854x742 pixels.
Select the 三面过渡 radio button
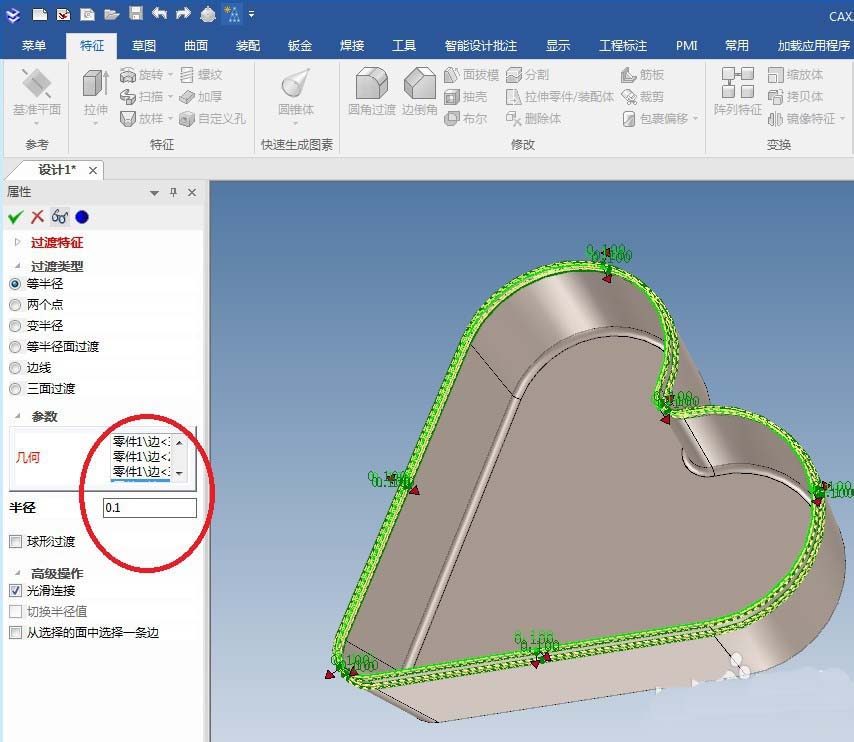[x=15, y=389]
